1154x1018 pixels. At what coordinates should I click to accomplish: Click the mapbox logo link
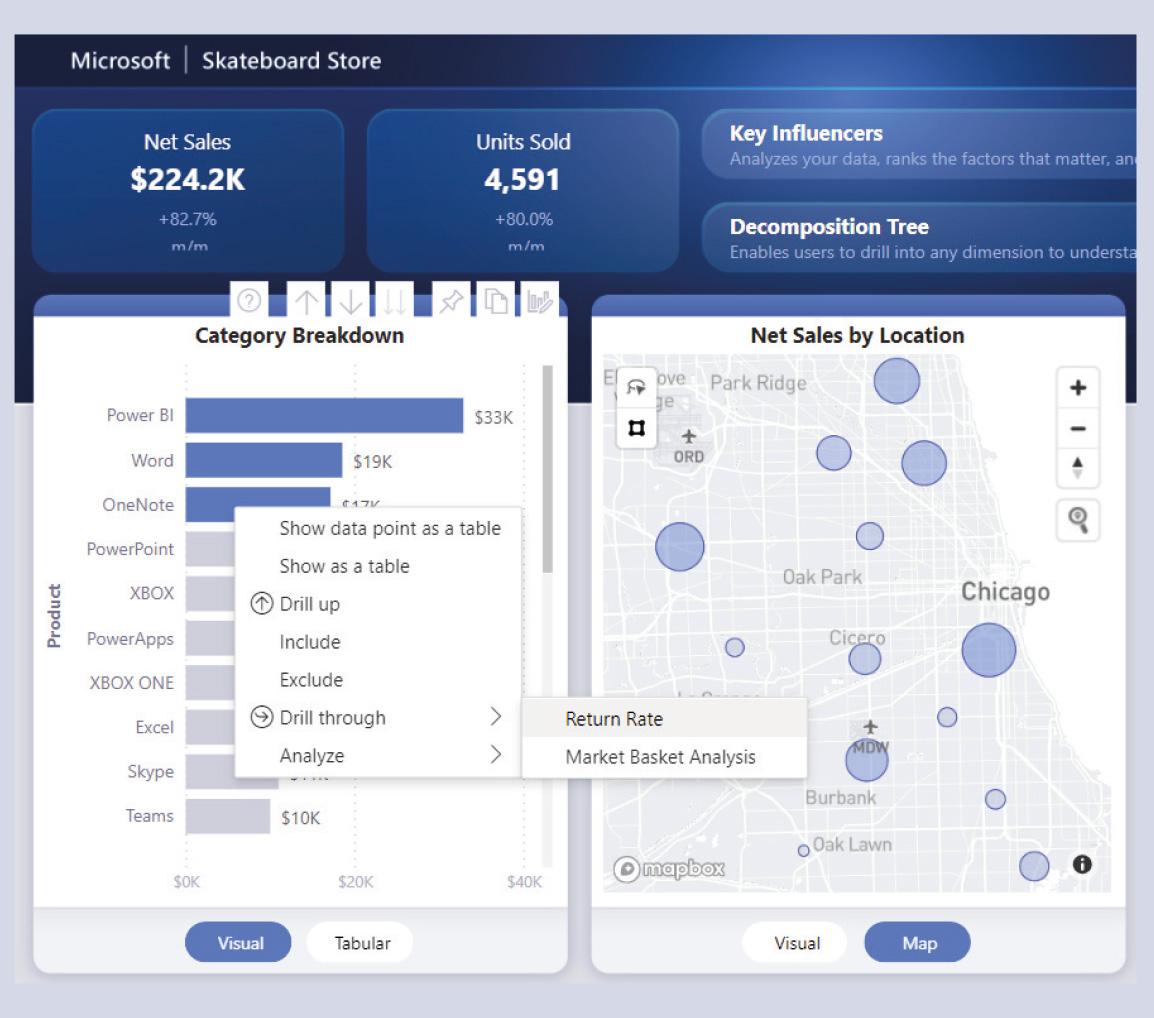[669, 869]
